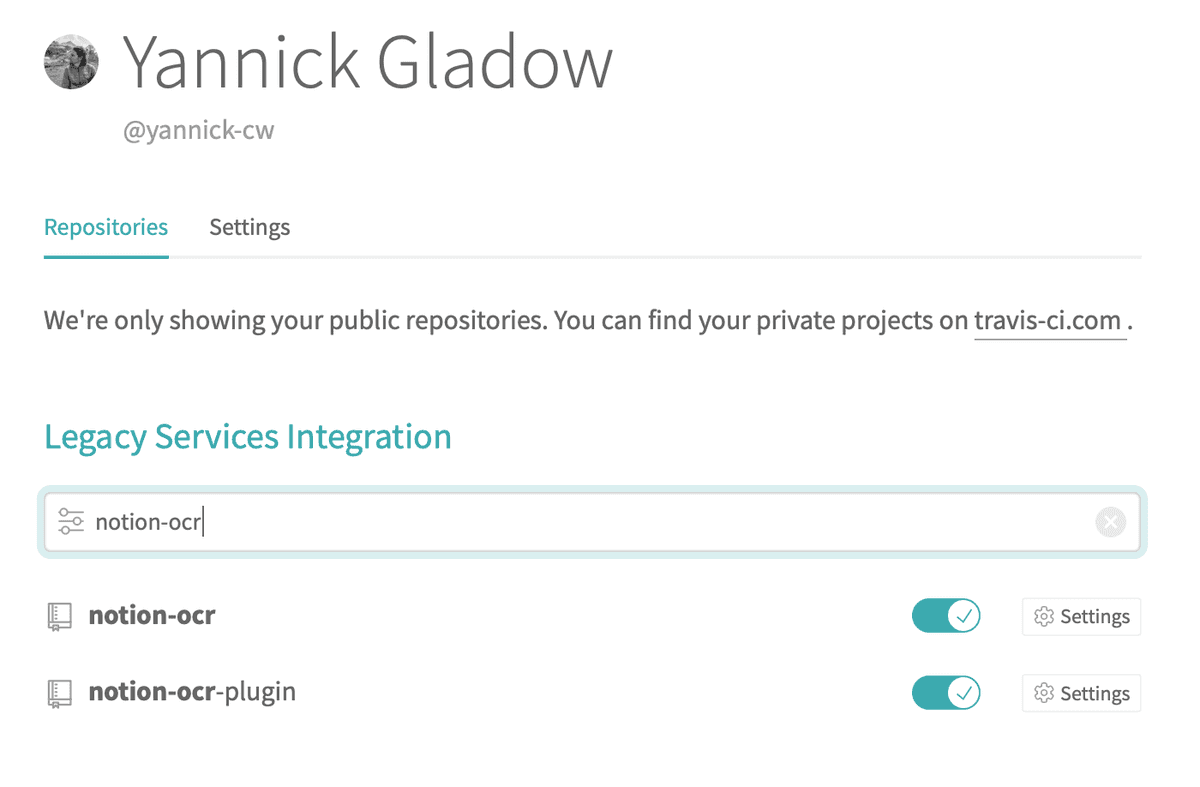
Task: Open the travis-ci.com link
Action: click(x=1047, y=322)
